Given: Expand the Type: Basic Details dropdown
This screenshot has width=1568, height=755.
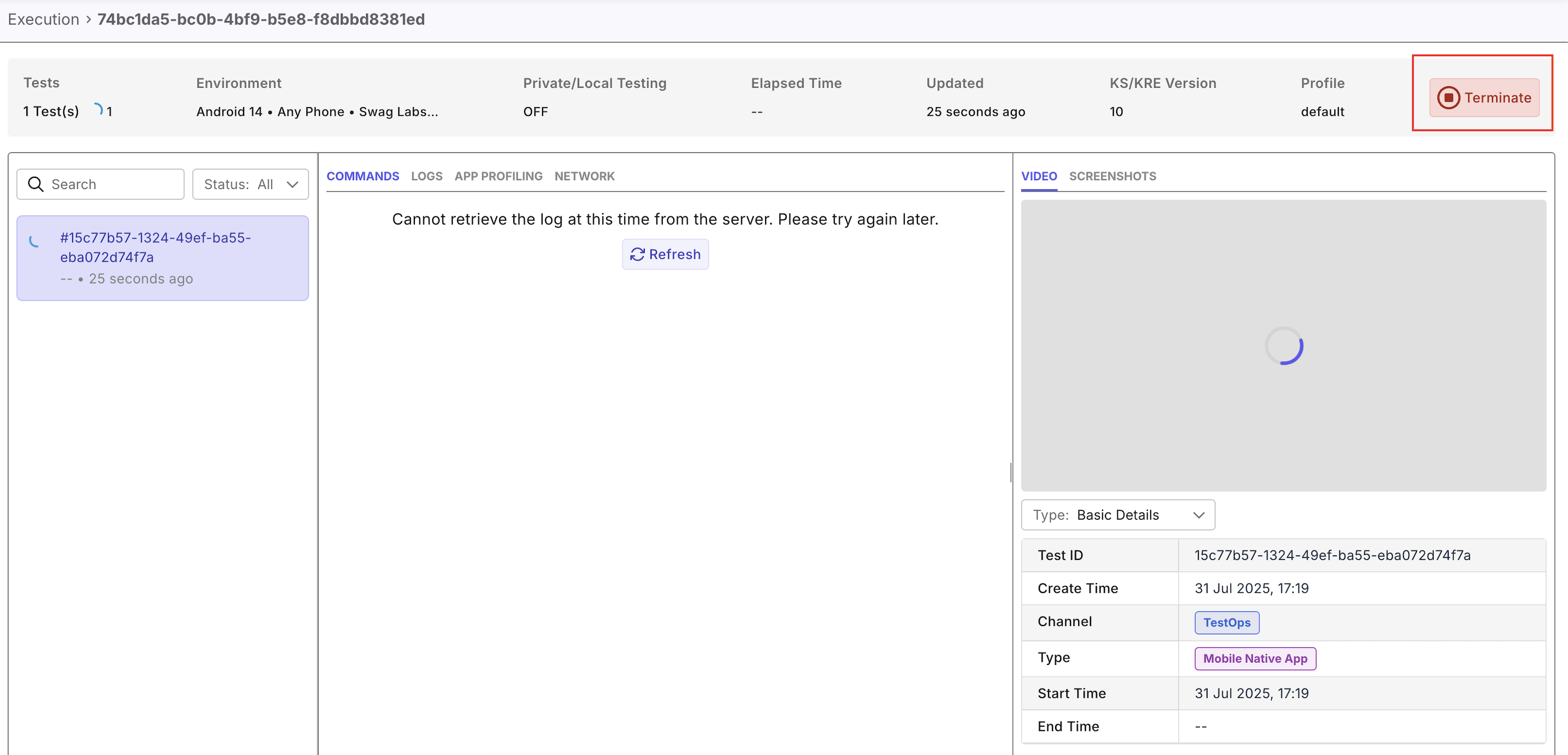Looking at the screenshot, I should point(1118,515).
